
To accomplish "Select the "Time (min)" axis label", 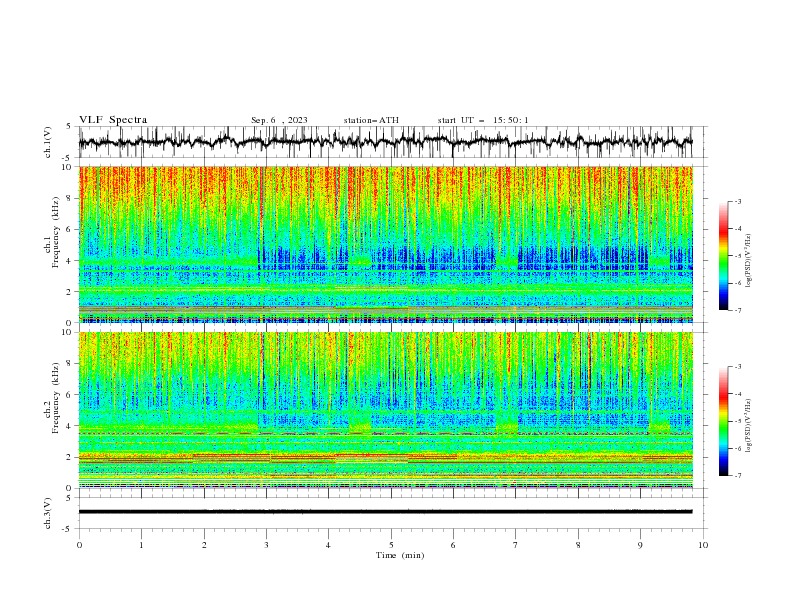I will point(400,555).
